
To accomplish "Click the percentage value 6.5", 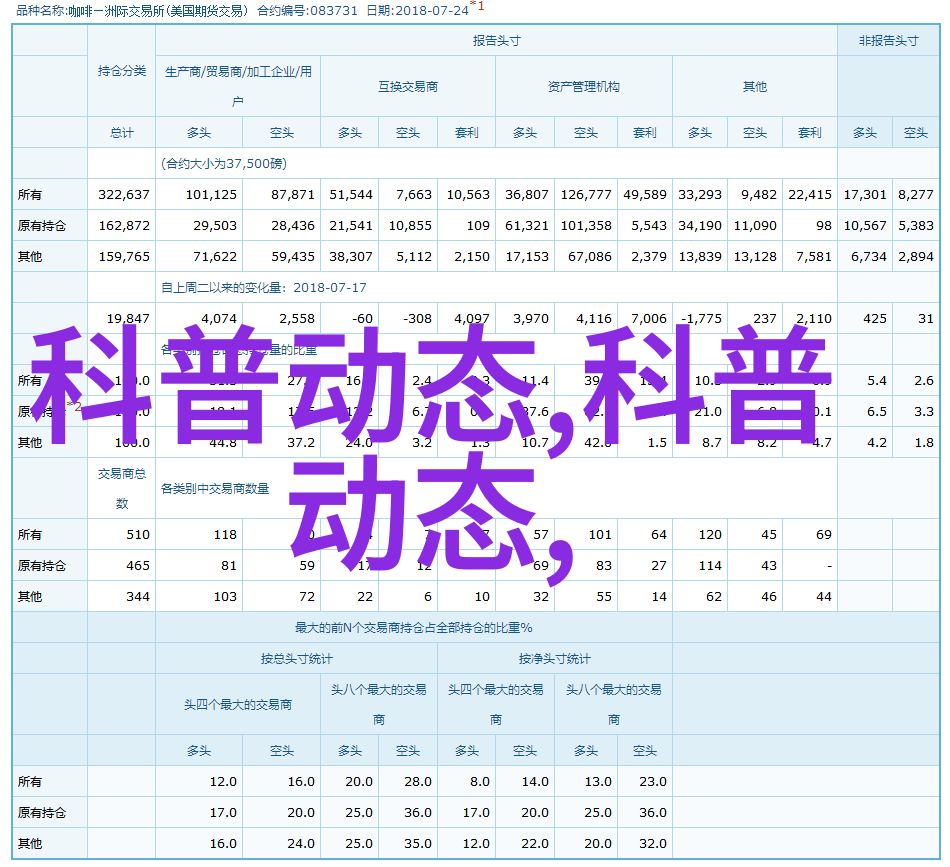I will [x=877, y=411].
